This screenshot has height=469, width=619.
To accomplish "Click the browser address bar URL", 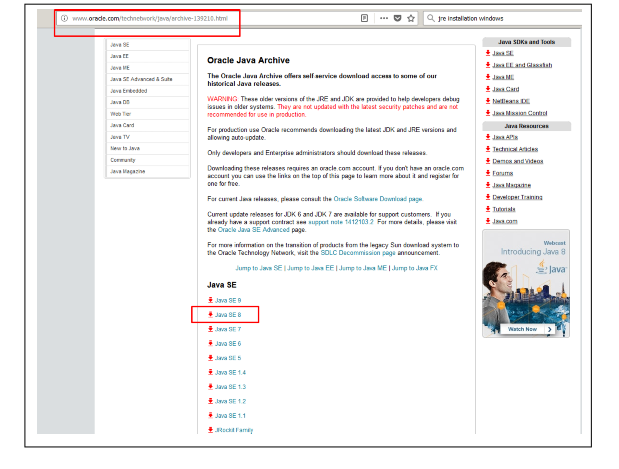I will point(150,18).
